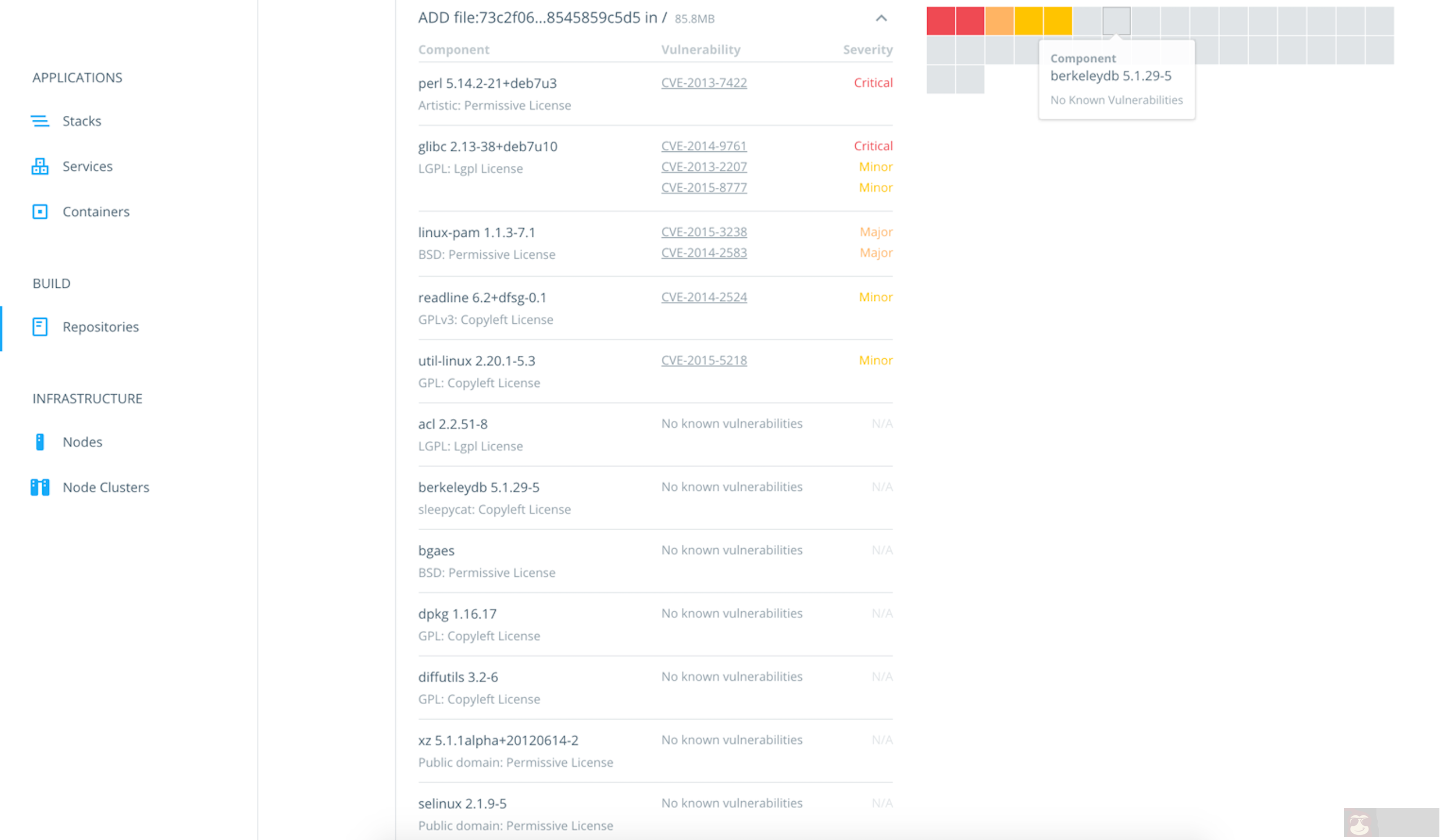This screenshot has width=1445, height=840.
Task: Open the CVE-2014-9761 vulnerability for glibc
Action: 704,146
